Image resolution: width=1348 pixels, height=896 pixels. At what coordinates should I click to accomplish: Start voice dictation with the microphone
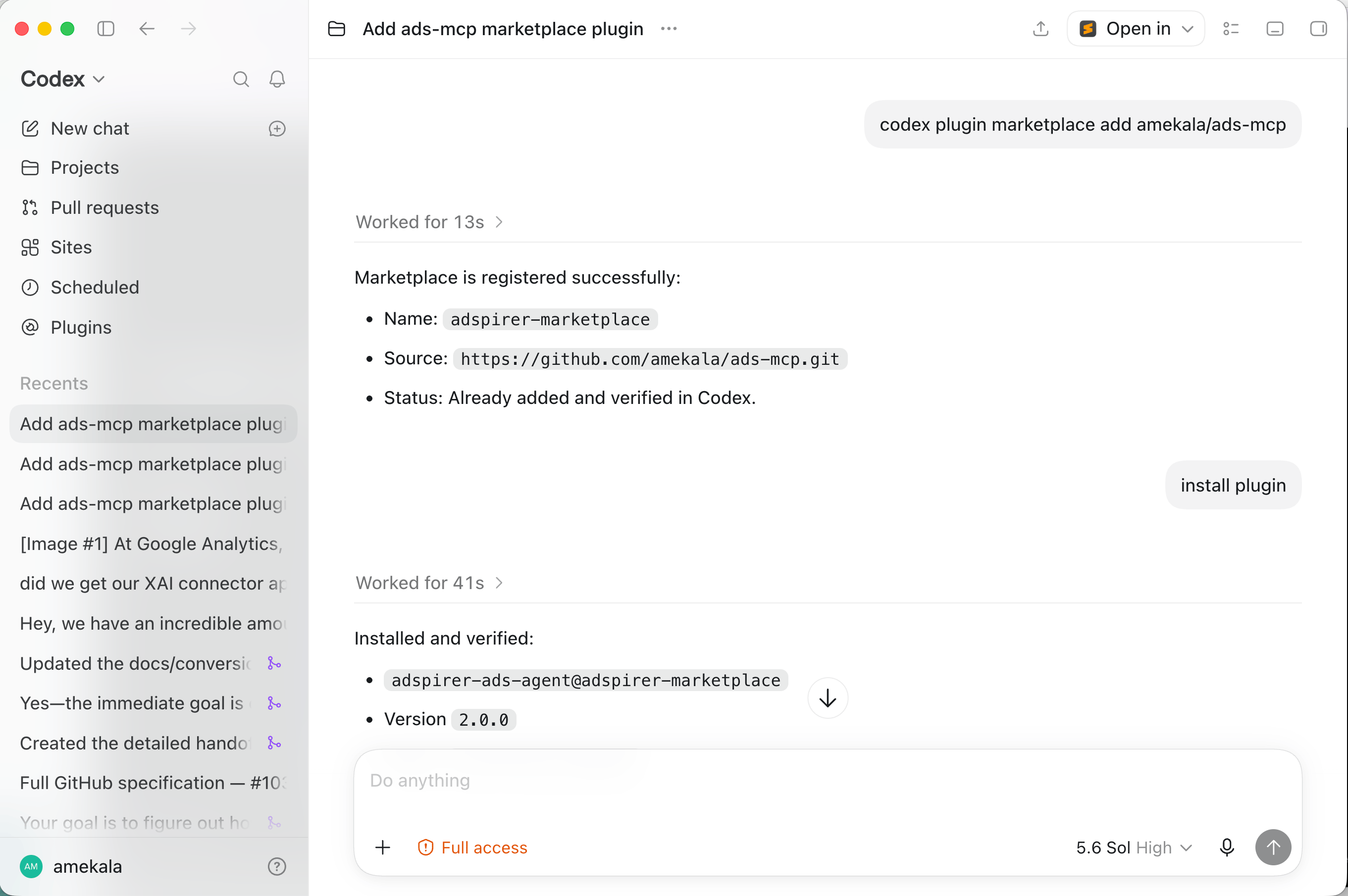[x=1227, y=847]
